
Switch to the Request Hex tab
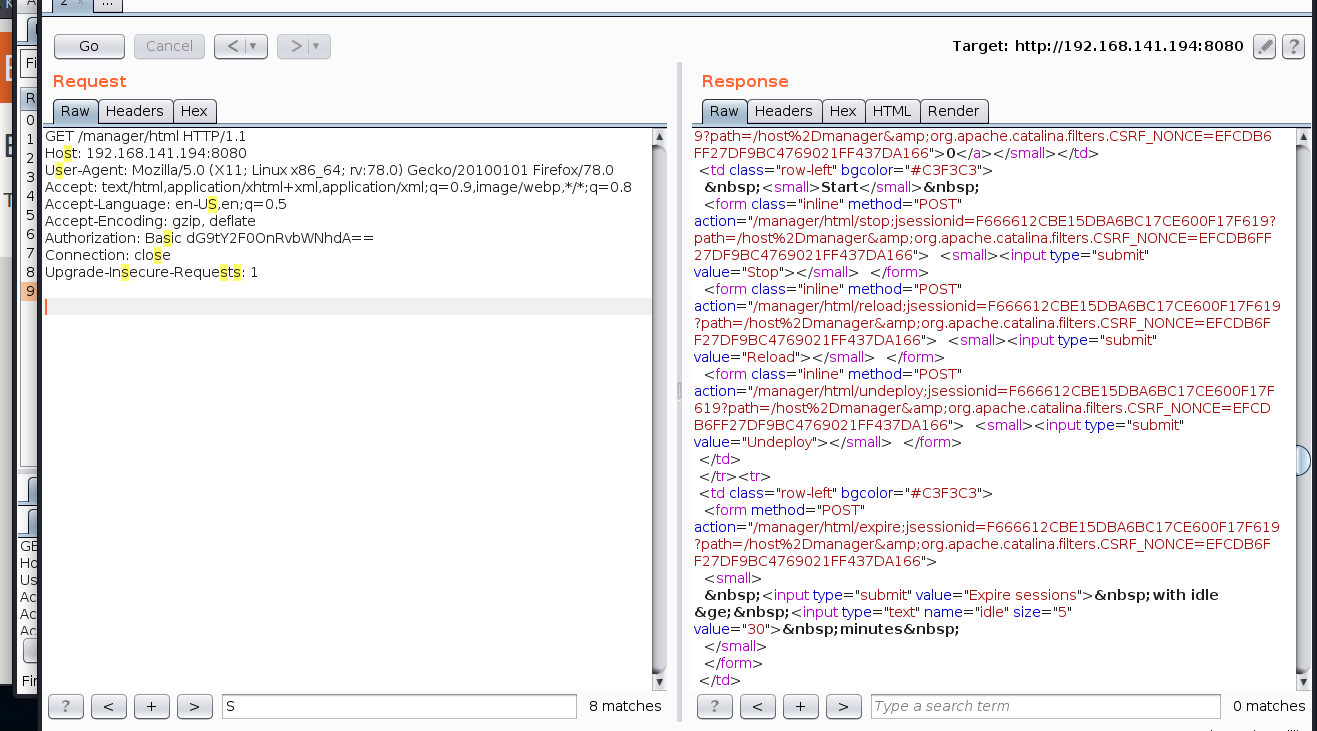point(194,111)
